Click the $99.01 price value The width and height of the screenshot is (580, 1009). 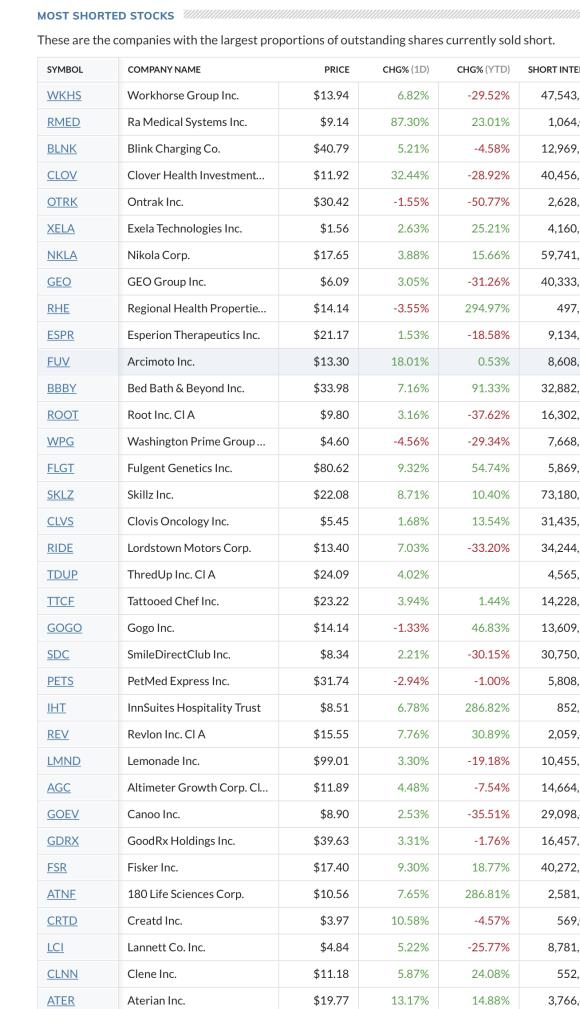tap(331, 761)
